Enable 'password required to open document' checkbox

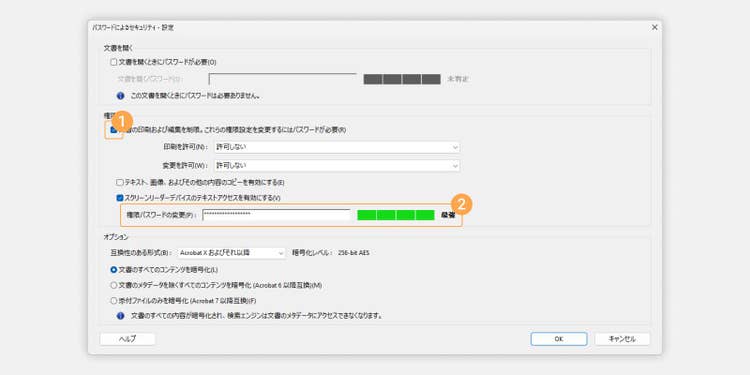pyautogui.click(x=114, y=62)
